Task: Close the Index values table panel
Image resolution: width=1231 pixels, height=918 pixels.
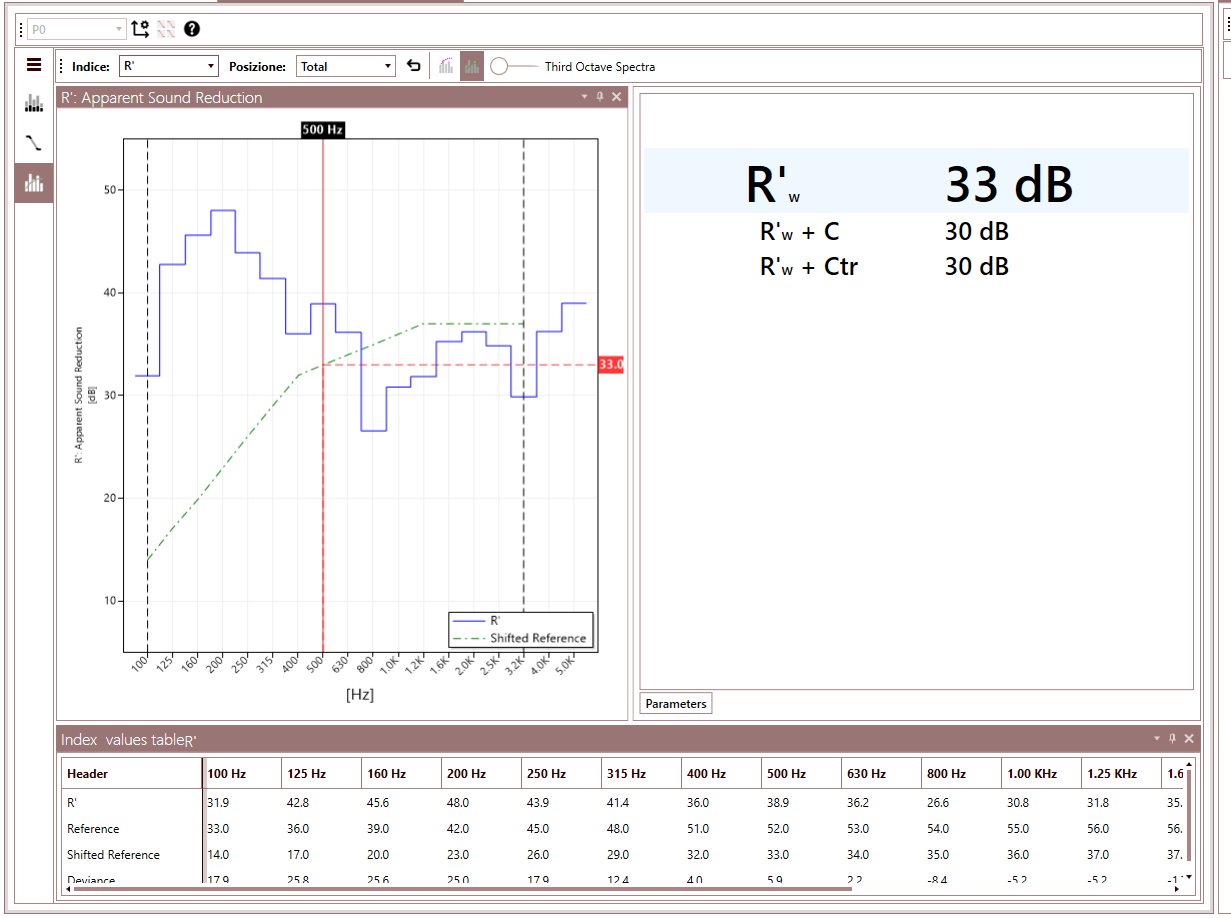Action: [x=1189, y=739]
